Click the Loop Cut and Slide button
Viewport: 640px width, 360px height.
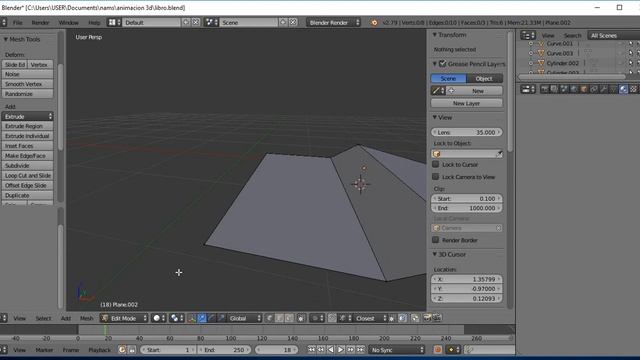(x=27, y=176)
